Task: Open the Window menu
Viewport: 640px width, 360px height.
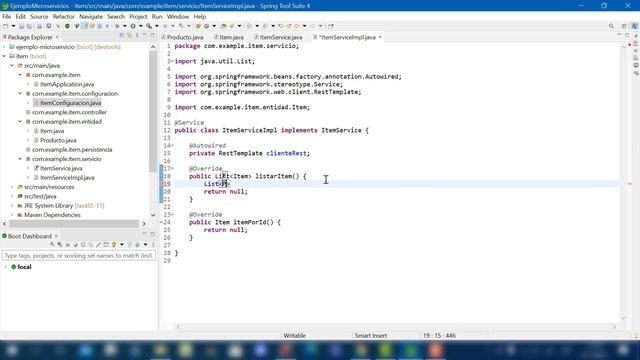Action: coord(178,17)
